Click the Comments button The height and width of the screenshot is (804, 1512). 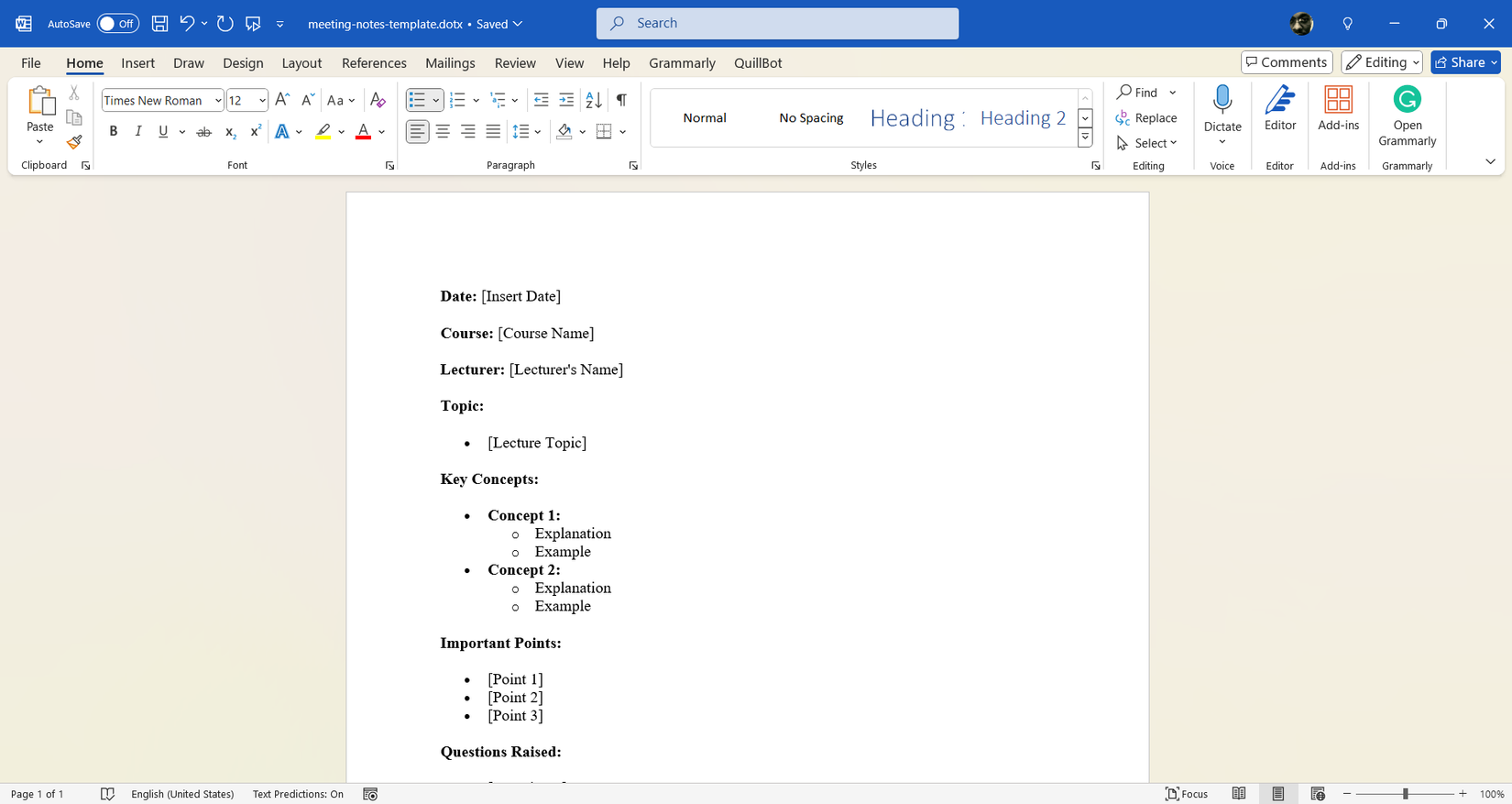click(x=1287, y=62)
